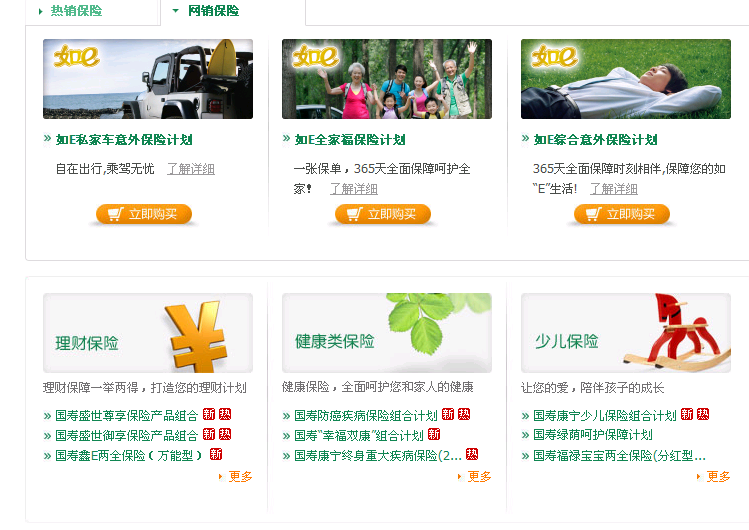Click the down arrow before 网销保险 tab

175,11
